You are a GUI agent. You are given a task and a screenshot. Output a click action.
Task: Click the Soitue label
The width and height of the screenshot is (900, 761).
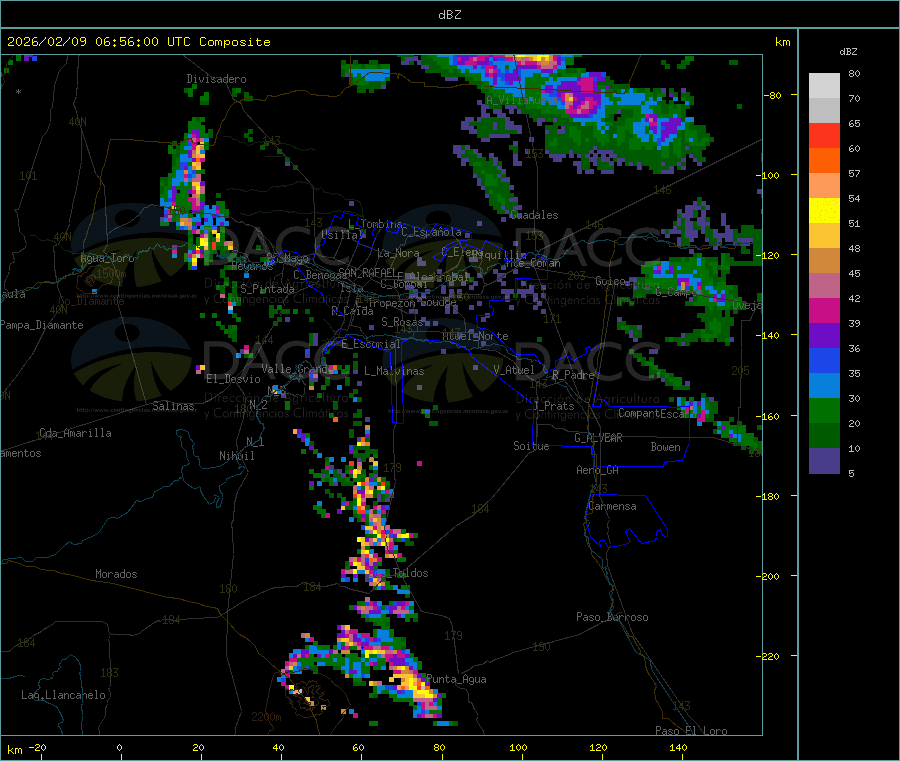pyautogui.click(x=531, y=446)
